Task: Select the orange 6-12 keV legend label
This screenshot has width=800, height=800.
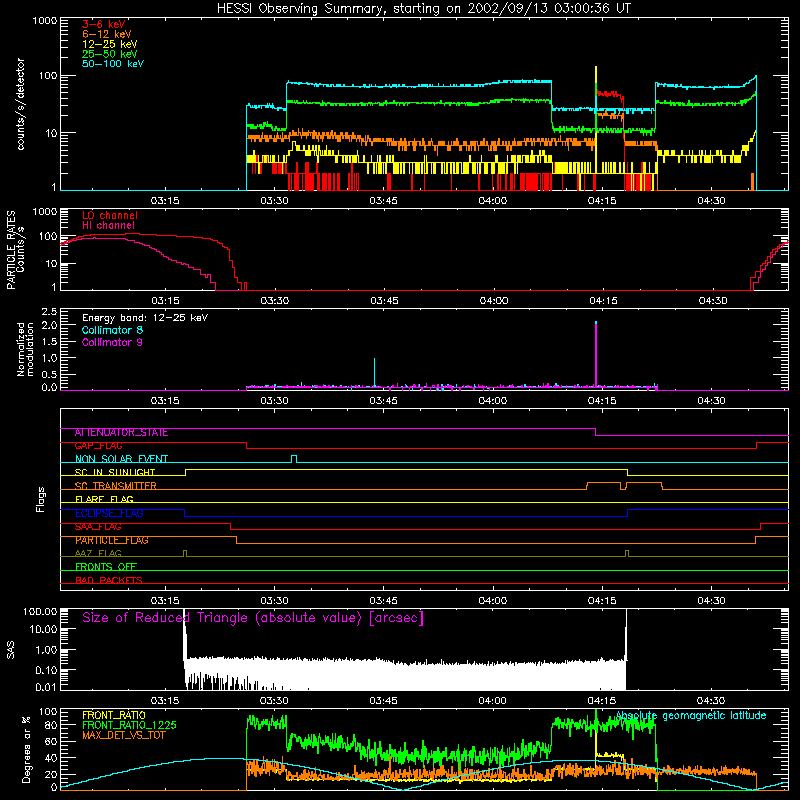Action: (x=106, y=34)
